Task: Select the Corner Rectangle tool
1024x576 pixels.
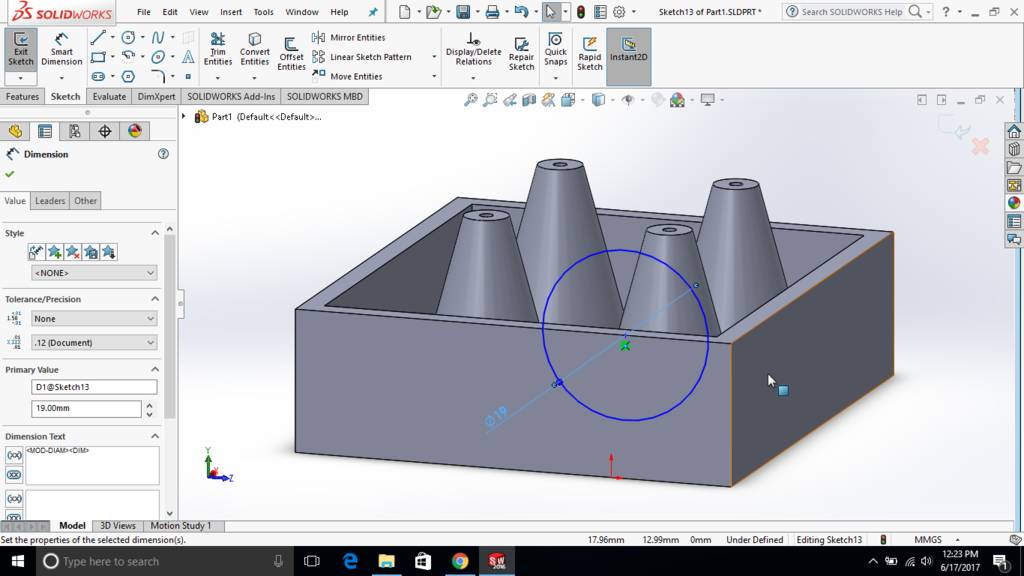Action: [x=98, y=57]
